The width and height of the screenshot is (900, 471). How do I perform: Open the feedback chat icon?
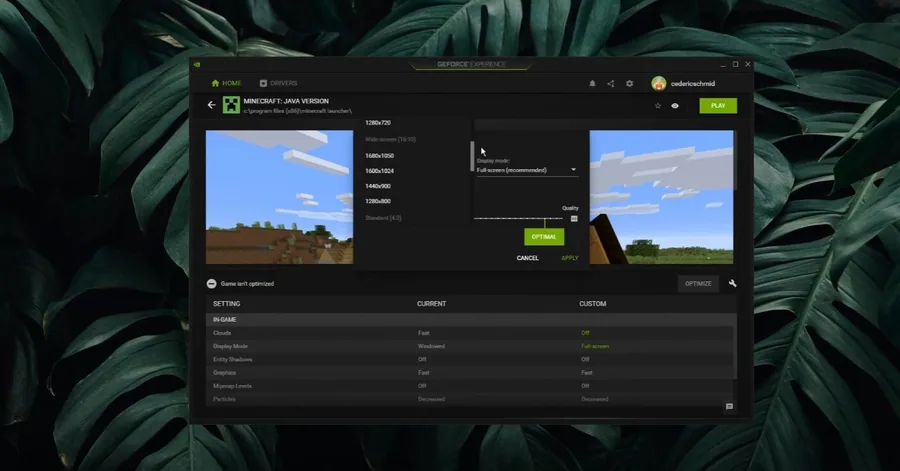729,406
